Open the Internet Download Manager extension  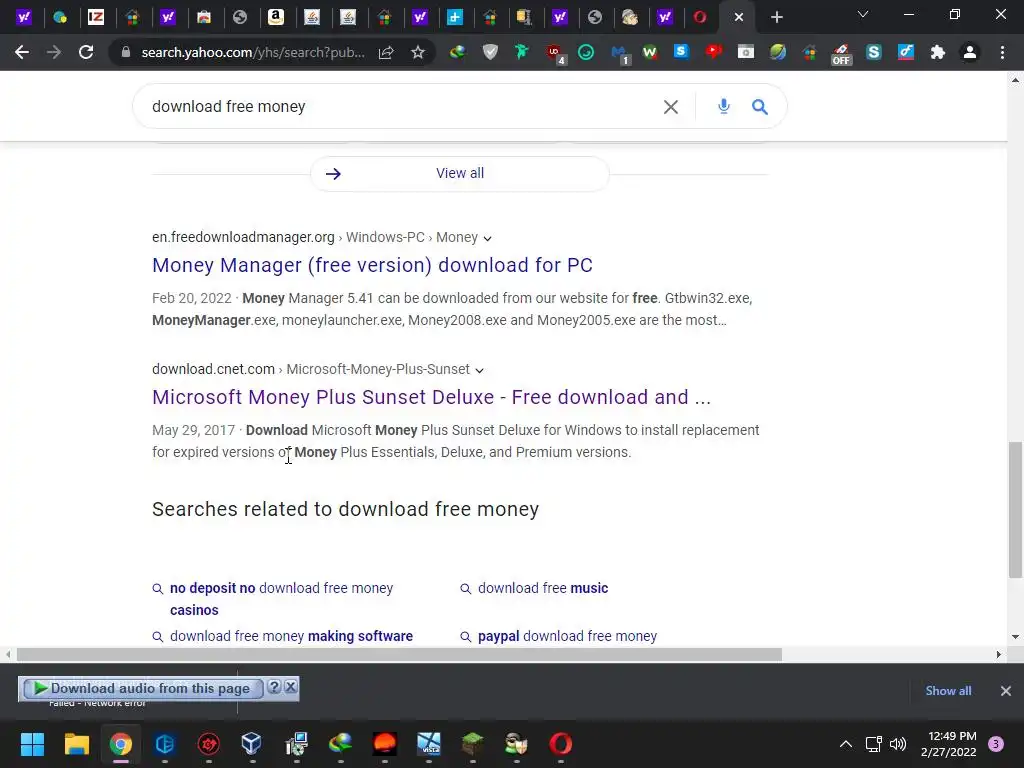point(457,52)
